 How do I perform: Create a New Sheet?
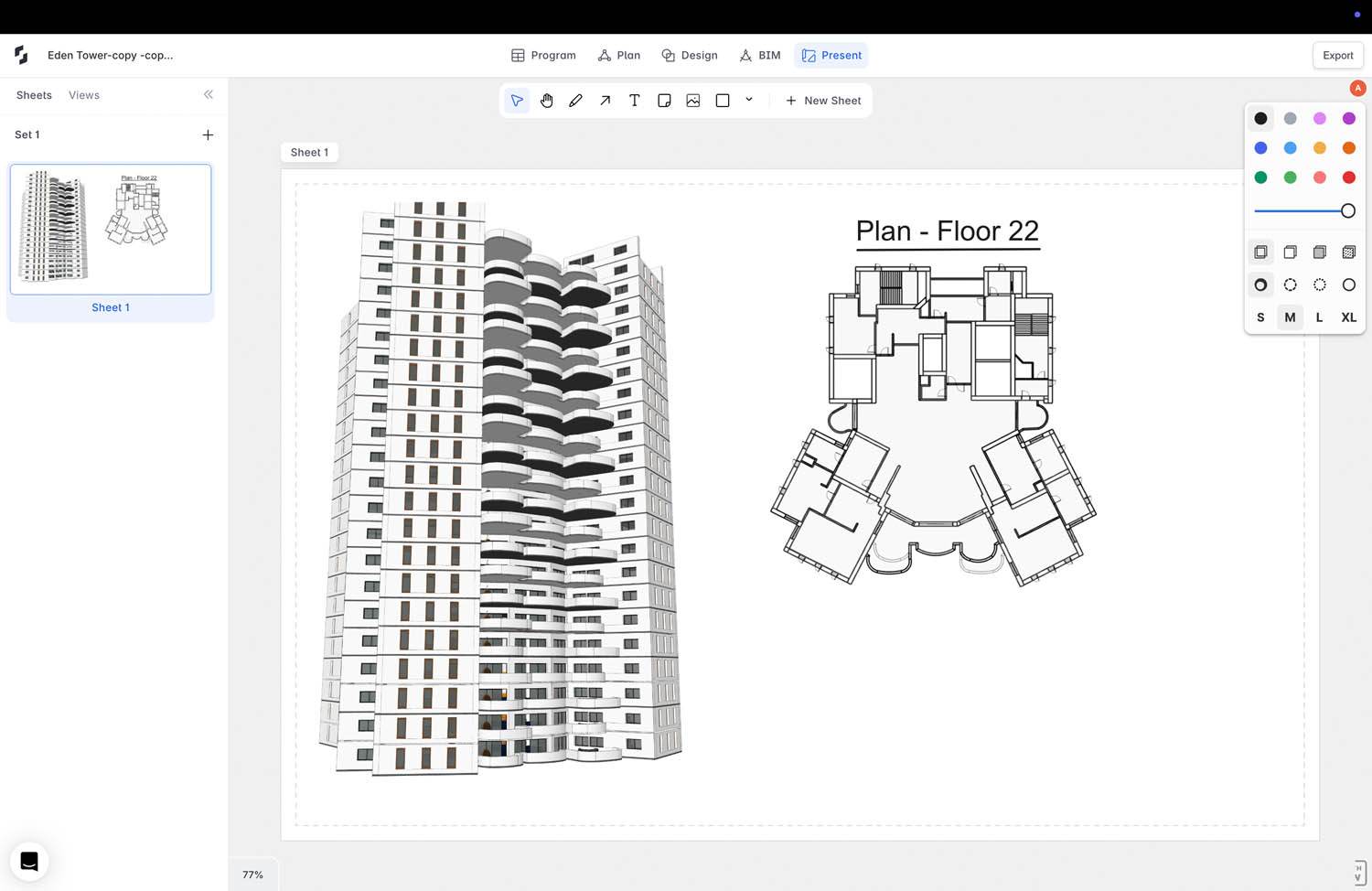(823, 101)
